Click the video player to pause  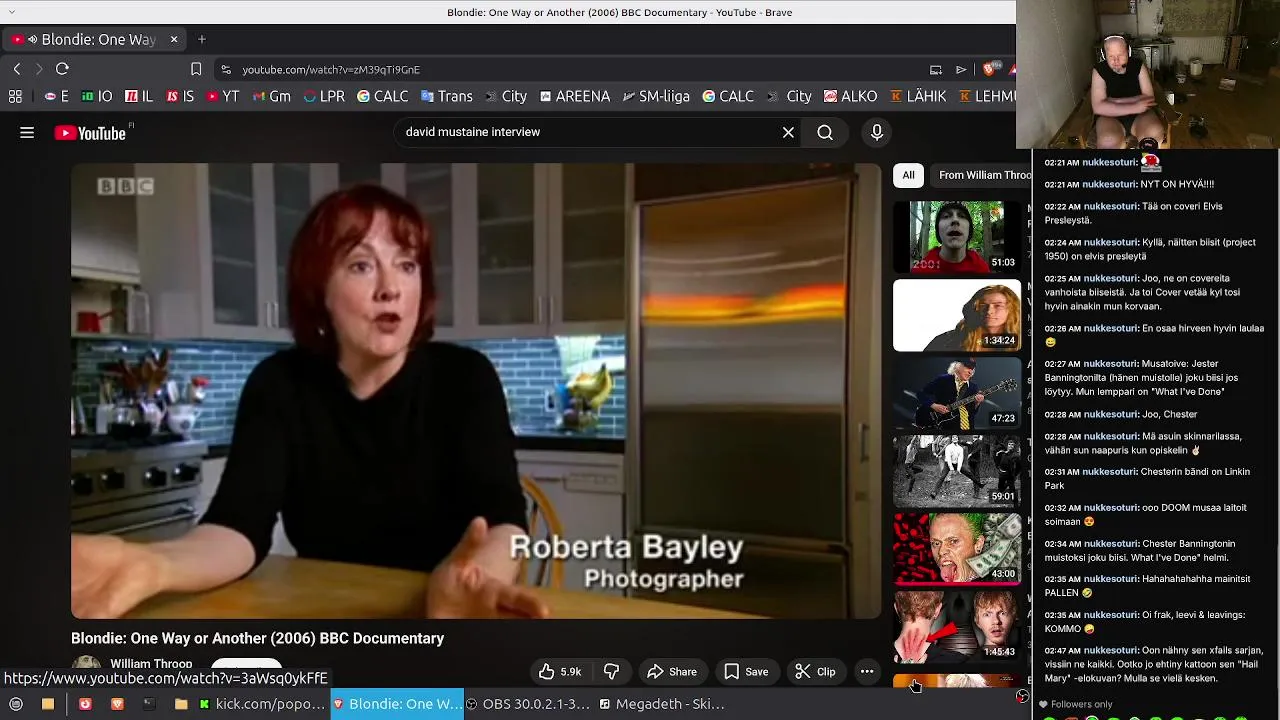(x=476, y=390)
